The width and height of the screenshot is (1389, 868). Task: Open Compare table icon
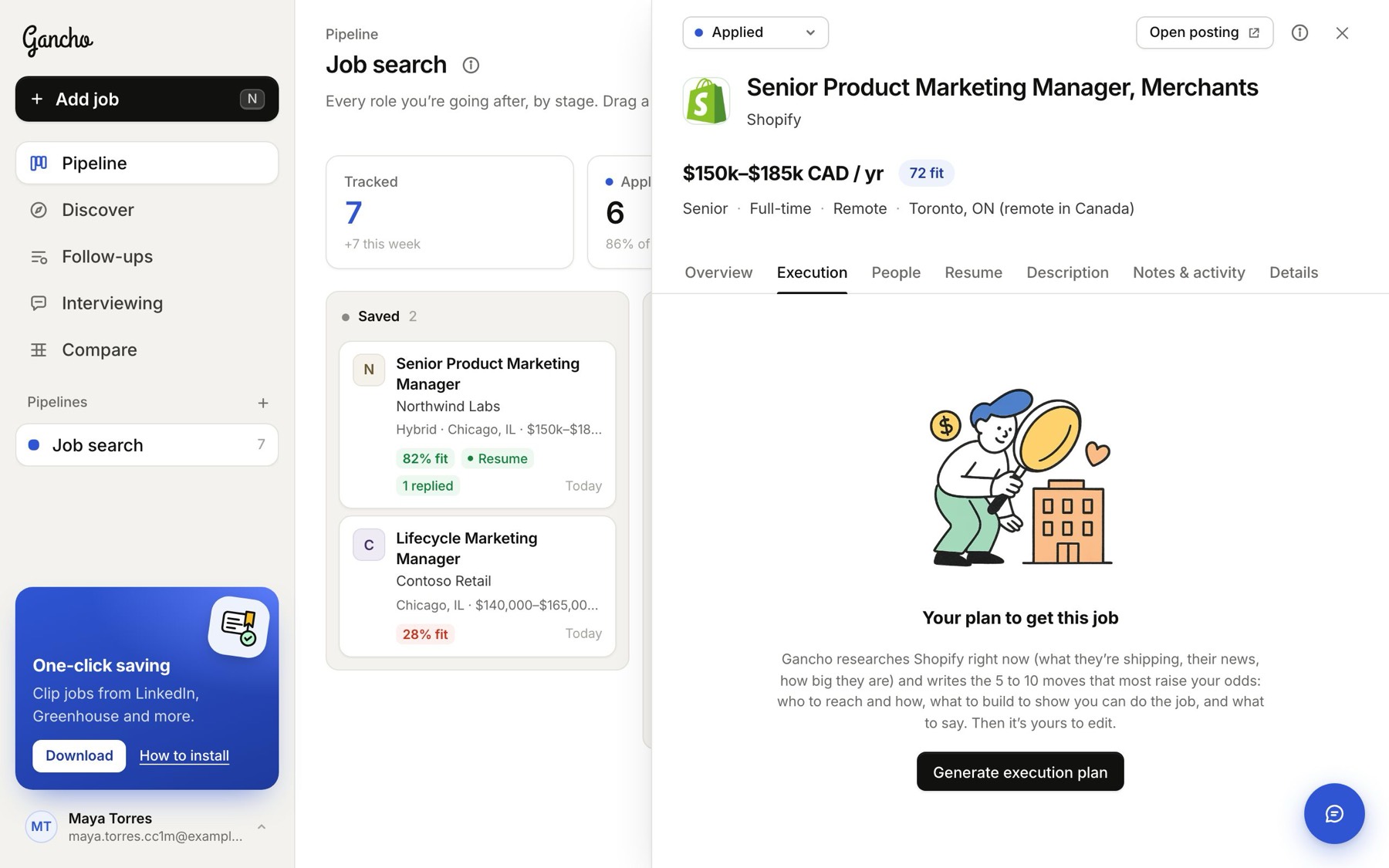39,350
